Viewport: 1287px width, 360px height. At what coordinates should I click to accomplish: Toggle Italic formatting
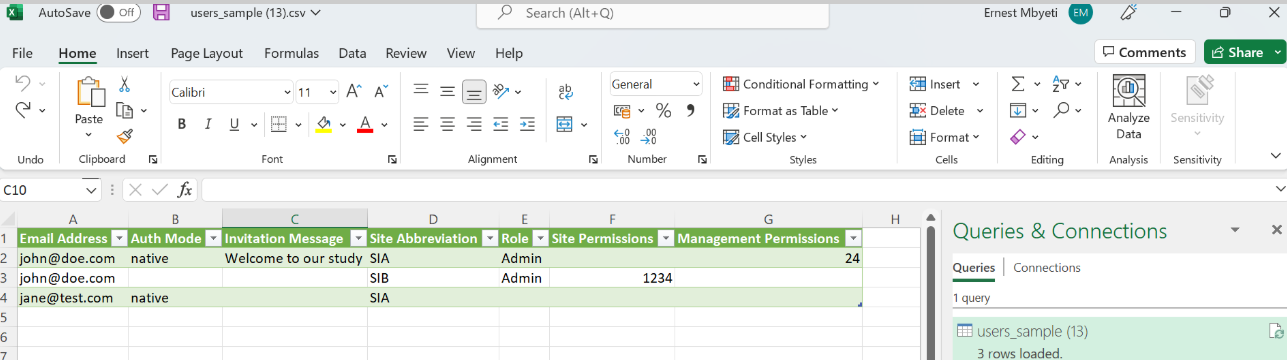[209, 125]
